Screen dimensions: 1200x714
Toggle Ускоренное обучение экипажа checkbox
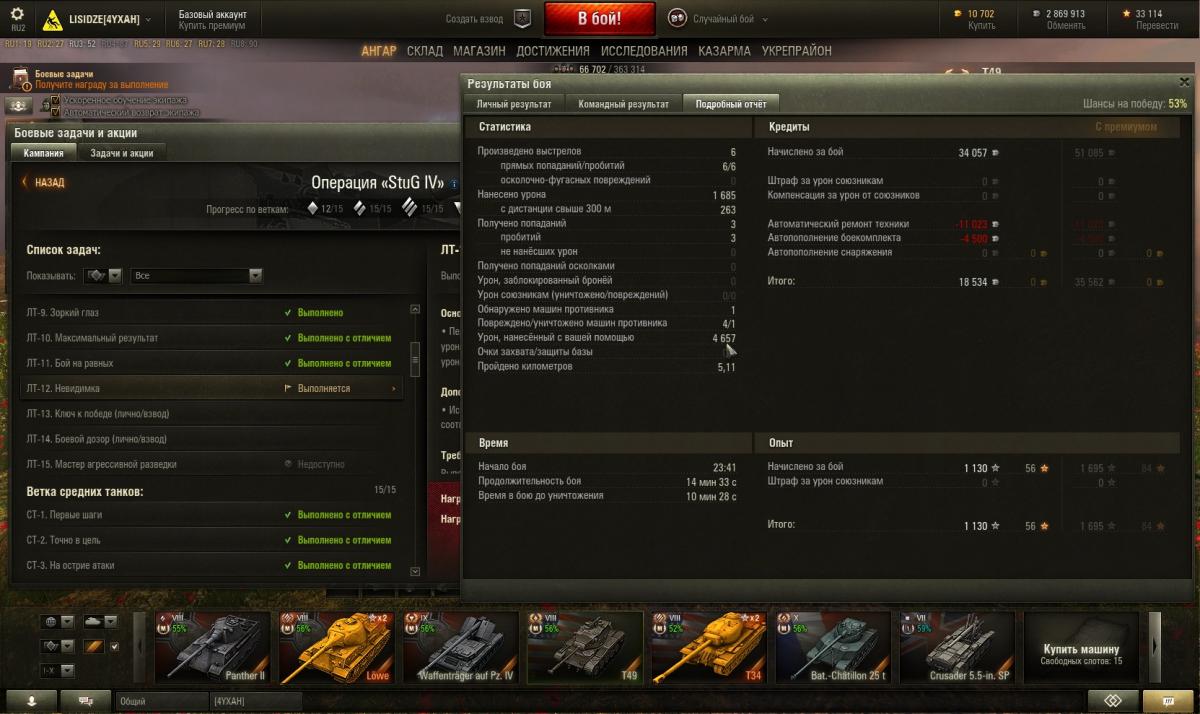click(55, 101)
